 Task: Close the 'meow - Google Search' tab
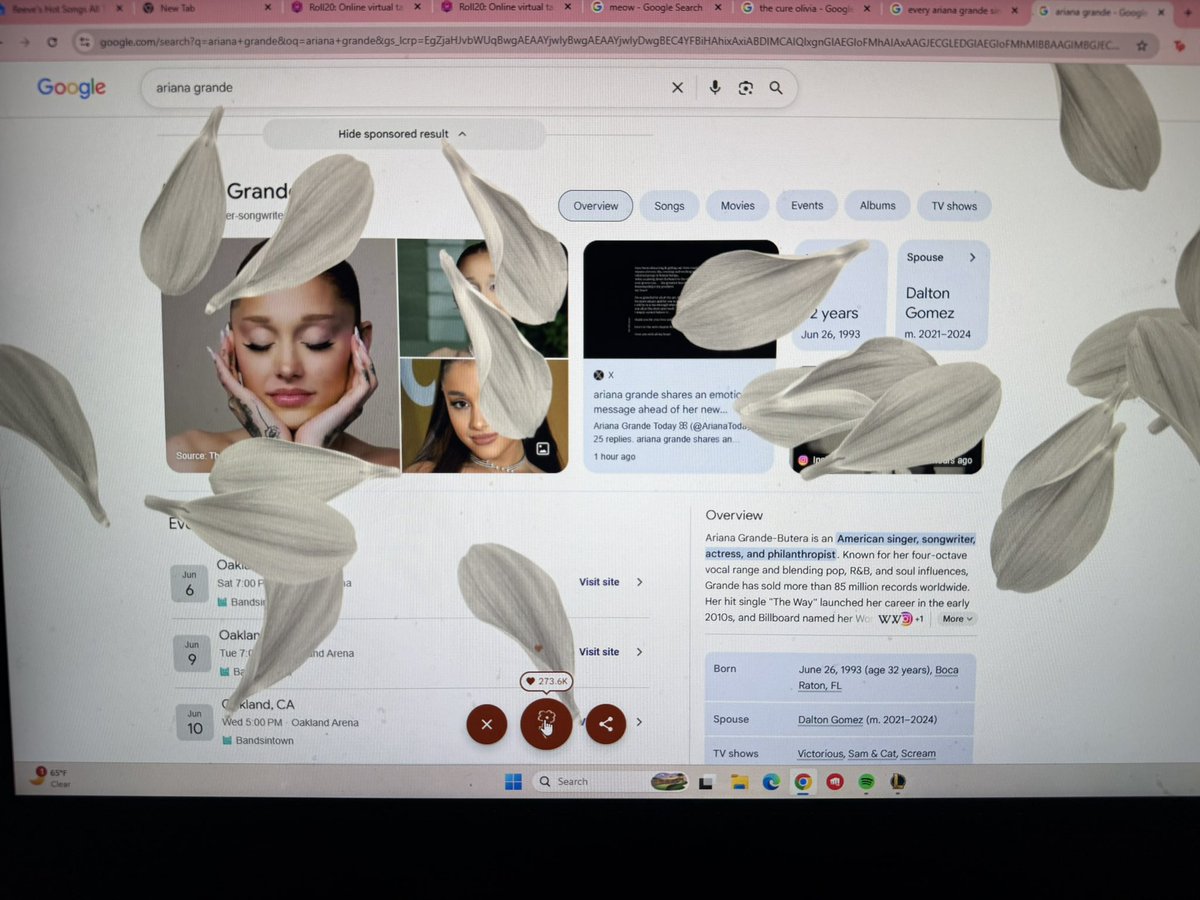pyautogui.click(x=718, y=8)
